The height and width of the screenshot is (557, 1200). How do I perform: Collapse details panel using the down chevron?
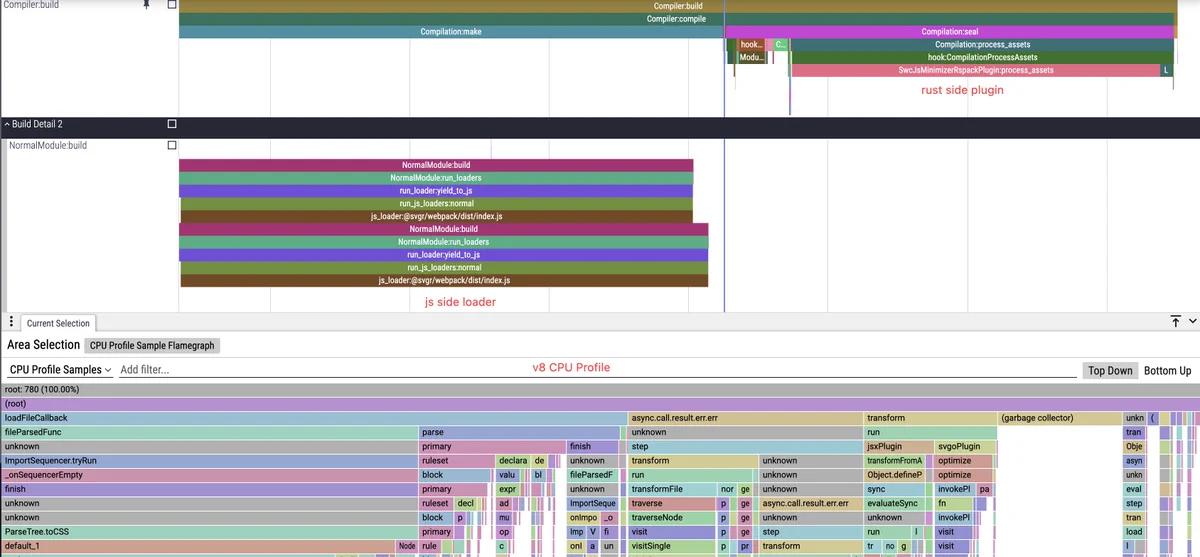[1191, 321]
